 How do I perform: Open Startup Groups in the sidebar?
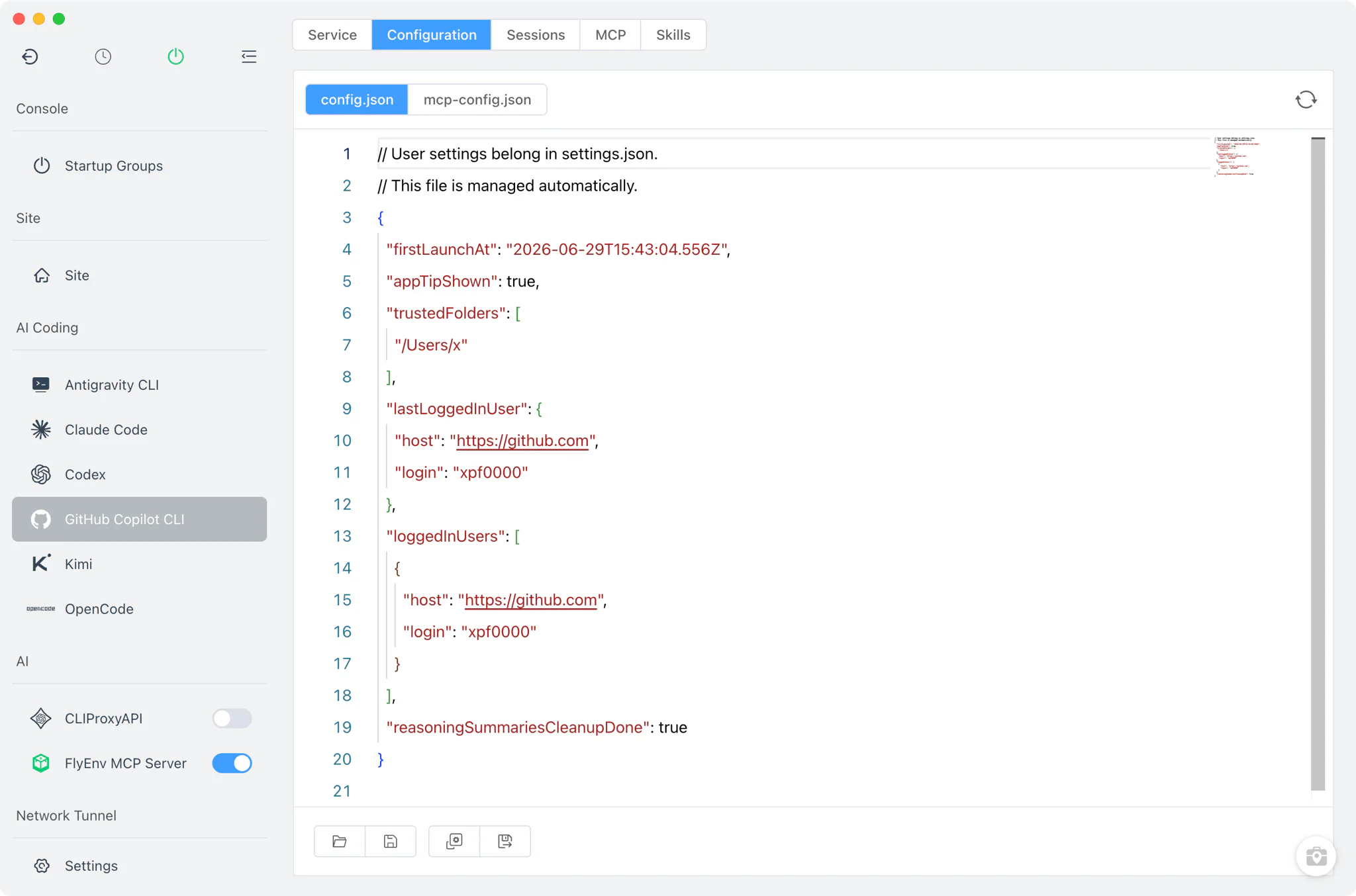tap(140, 165)
